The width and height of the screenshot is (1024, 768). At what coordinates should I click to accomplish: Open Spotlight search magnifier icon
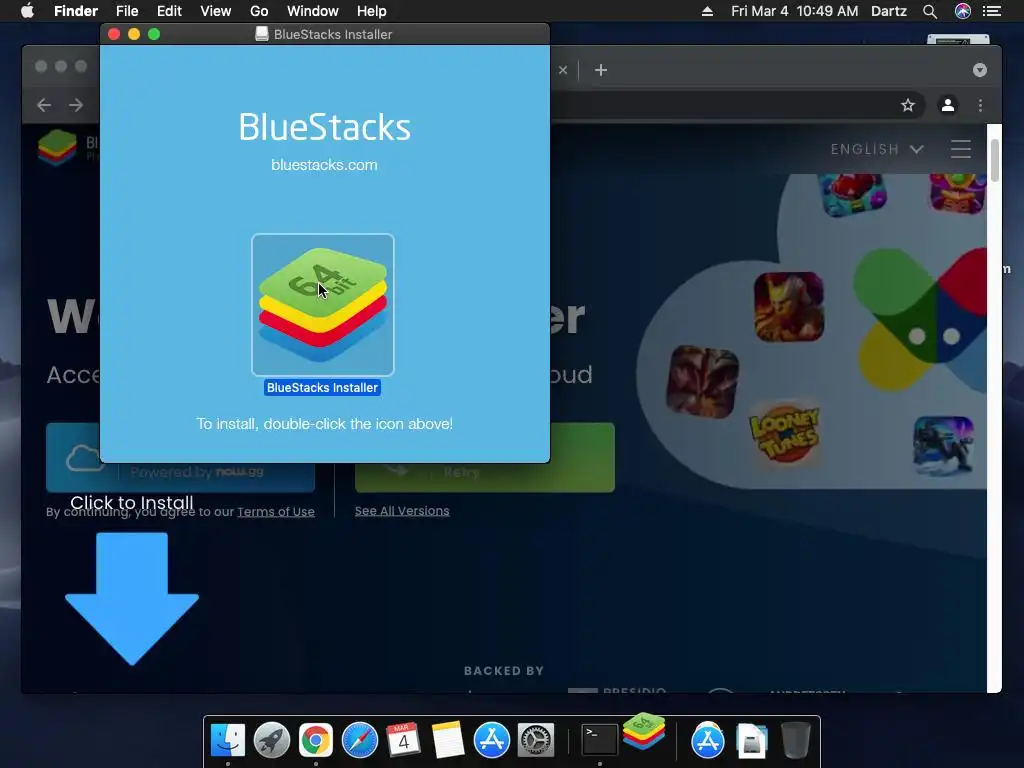tap(930, 11)
